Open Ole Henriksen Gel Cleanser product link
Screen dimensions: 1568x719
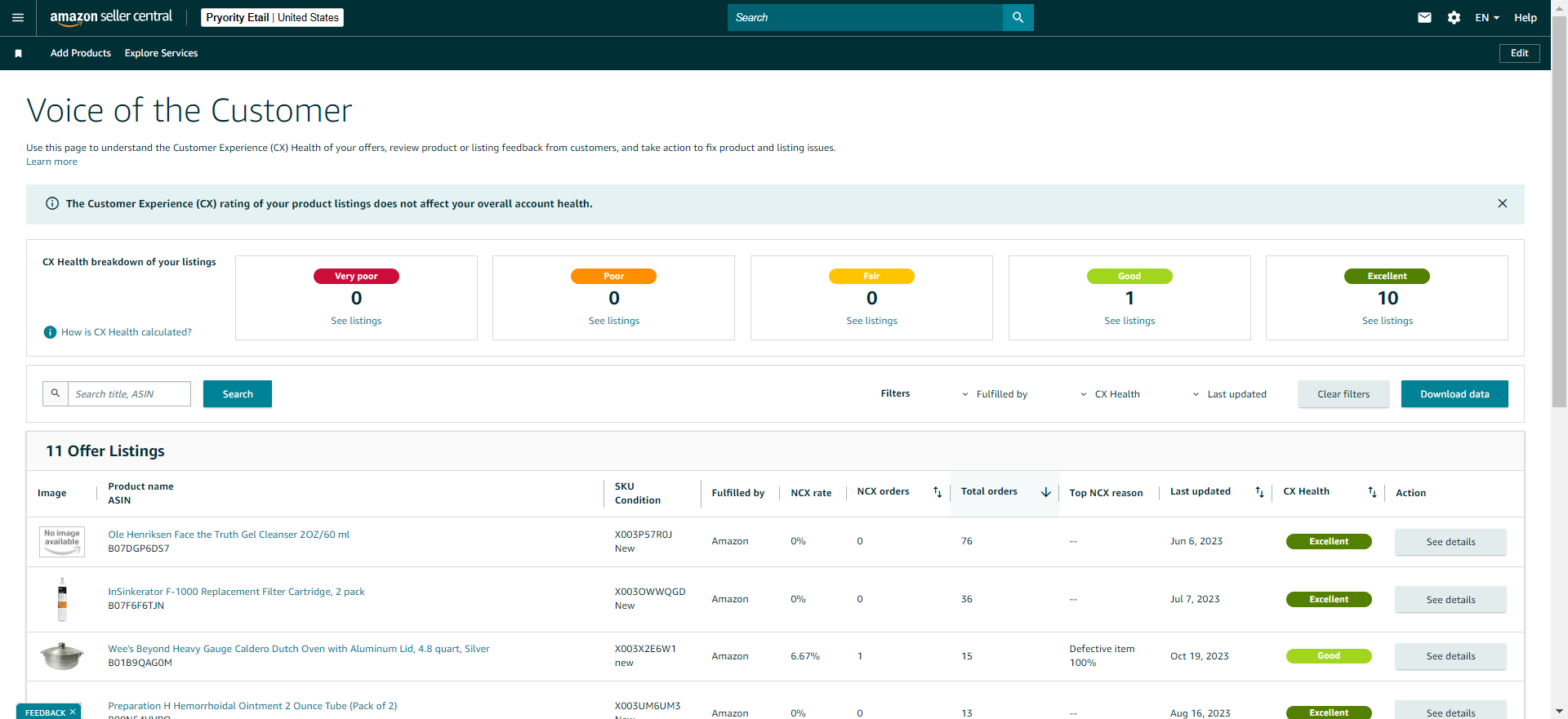tap(229, 535)
